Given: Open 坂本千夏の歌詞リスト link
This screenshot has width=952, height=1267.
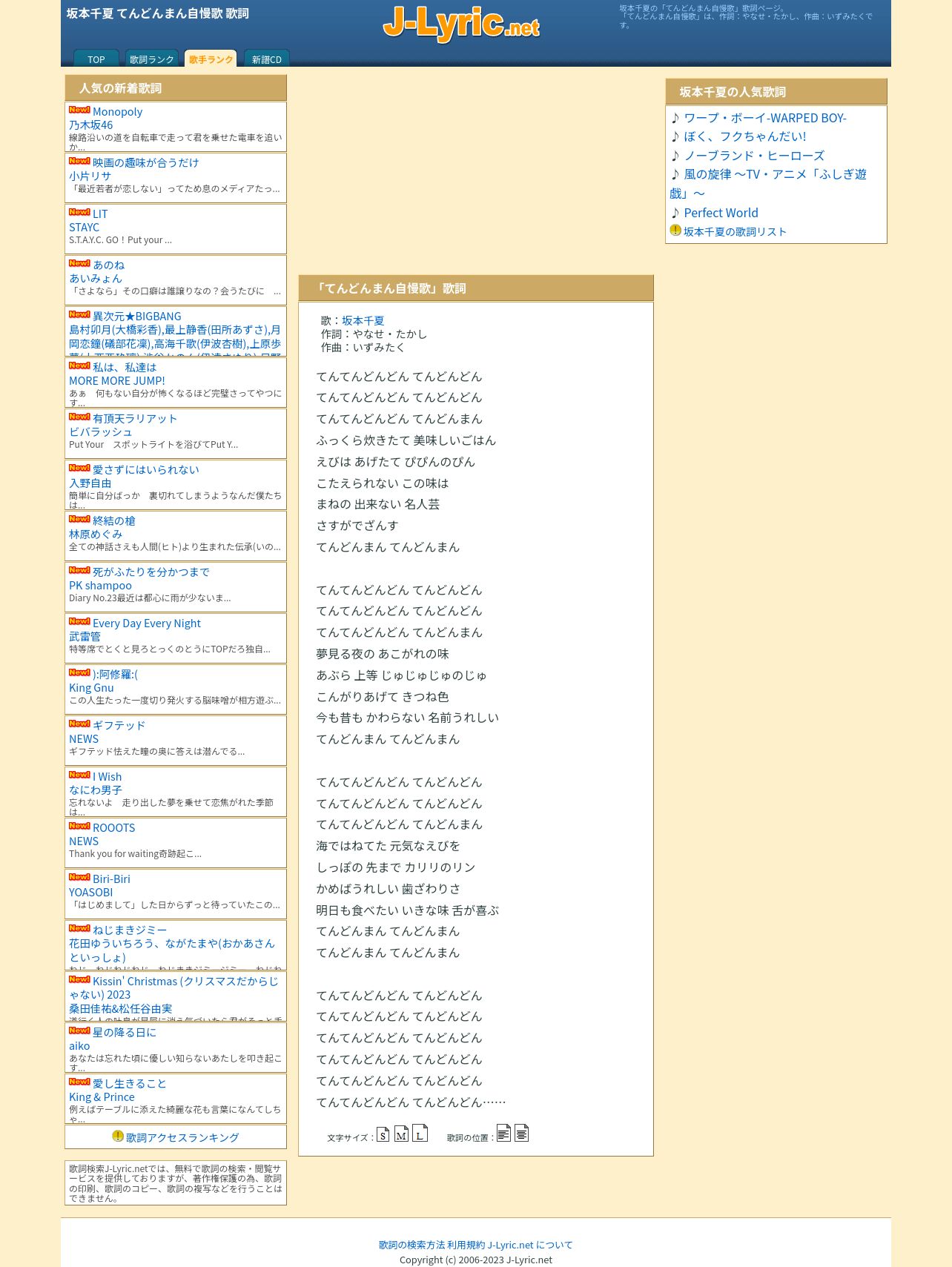Looking at the screenshot, I should (735, 231).
